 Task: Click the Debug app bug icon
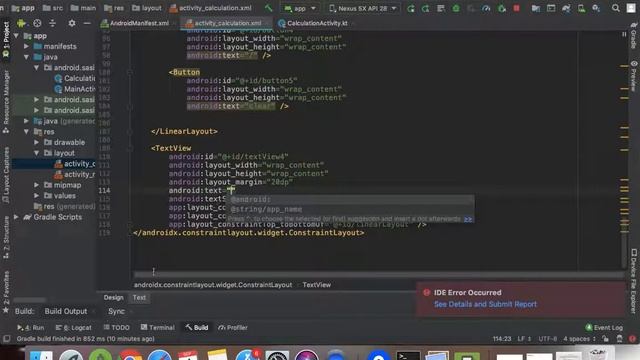tap(456, 8)
